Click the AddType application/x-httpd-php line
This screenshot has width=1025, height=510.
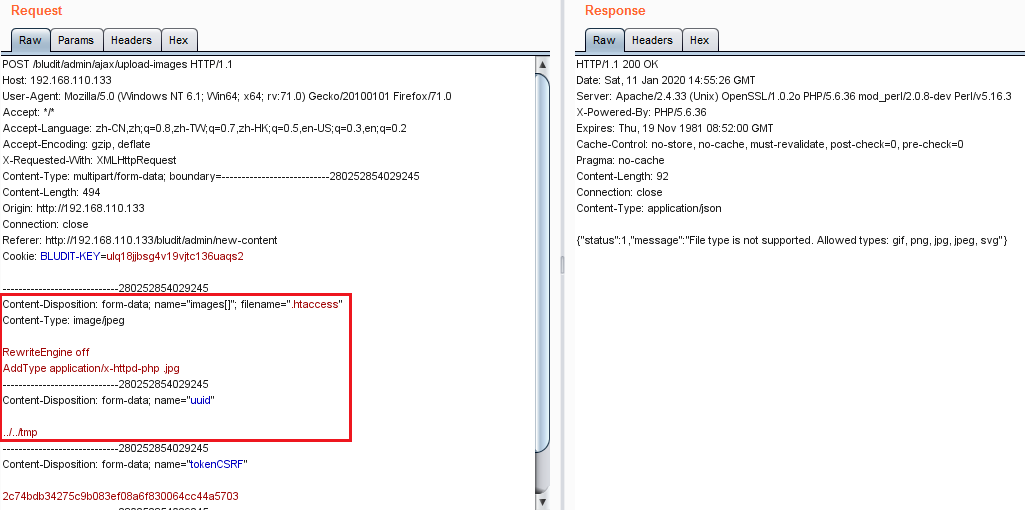point(91,368)
